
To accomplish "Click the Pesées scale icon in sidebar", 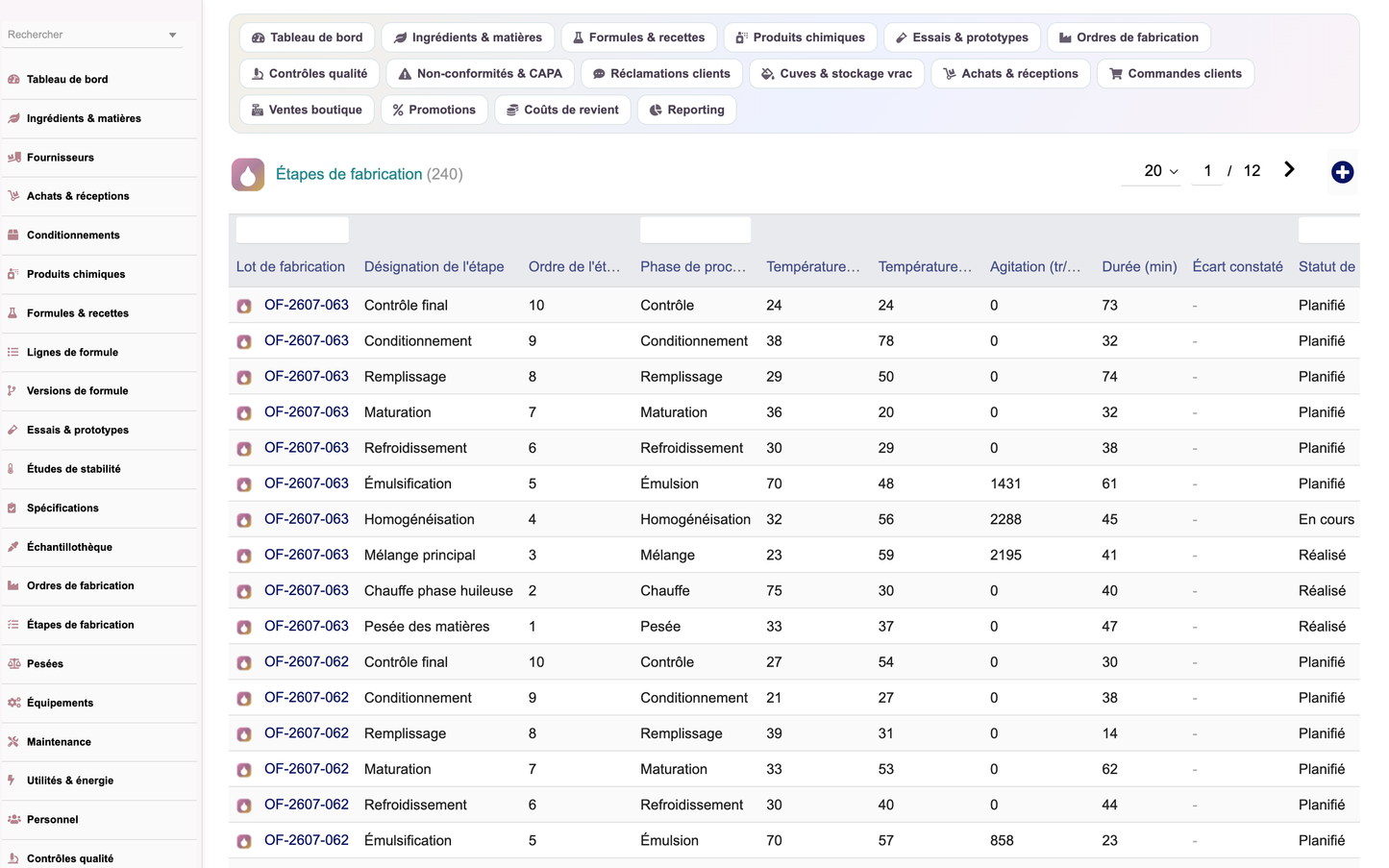I will (13, 663).
